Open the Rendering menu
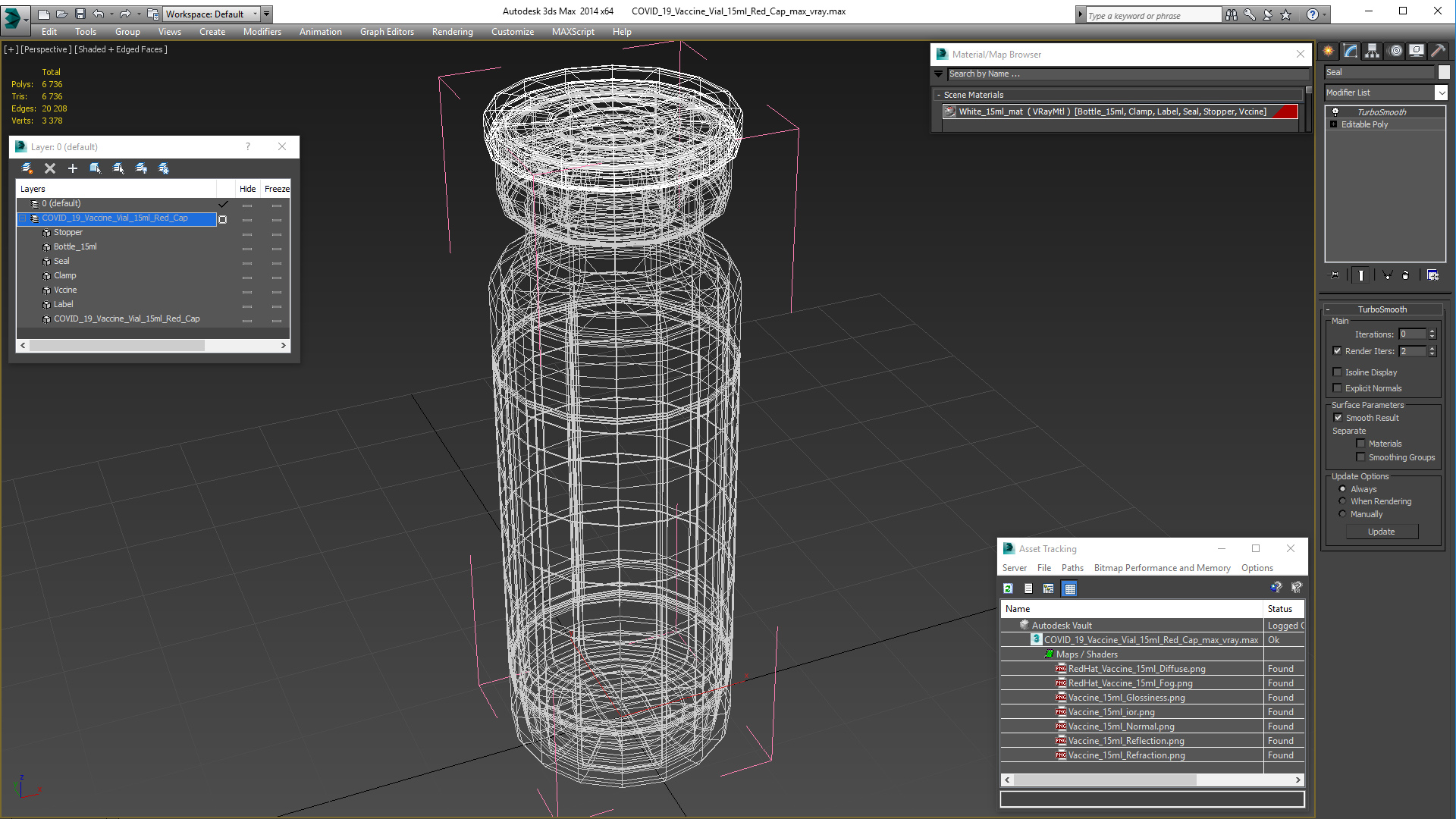Viewport: 1456px width, 819px height. [x=452, y=32]
